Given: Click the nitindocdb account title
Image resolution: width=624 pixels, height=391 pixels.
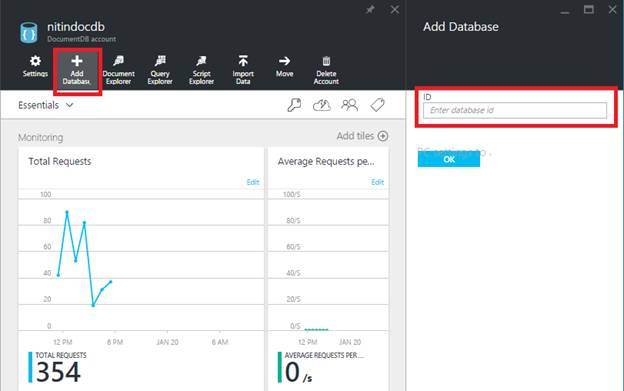Looking at the screenshot, I should click(x=76, y=27).
